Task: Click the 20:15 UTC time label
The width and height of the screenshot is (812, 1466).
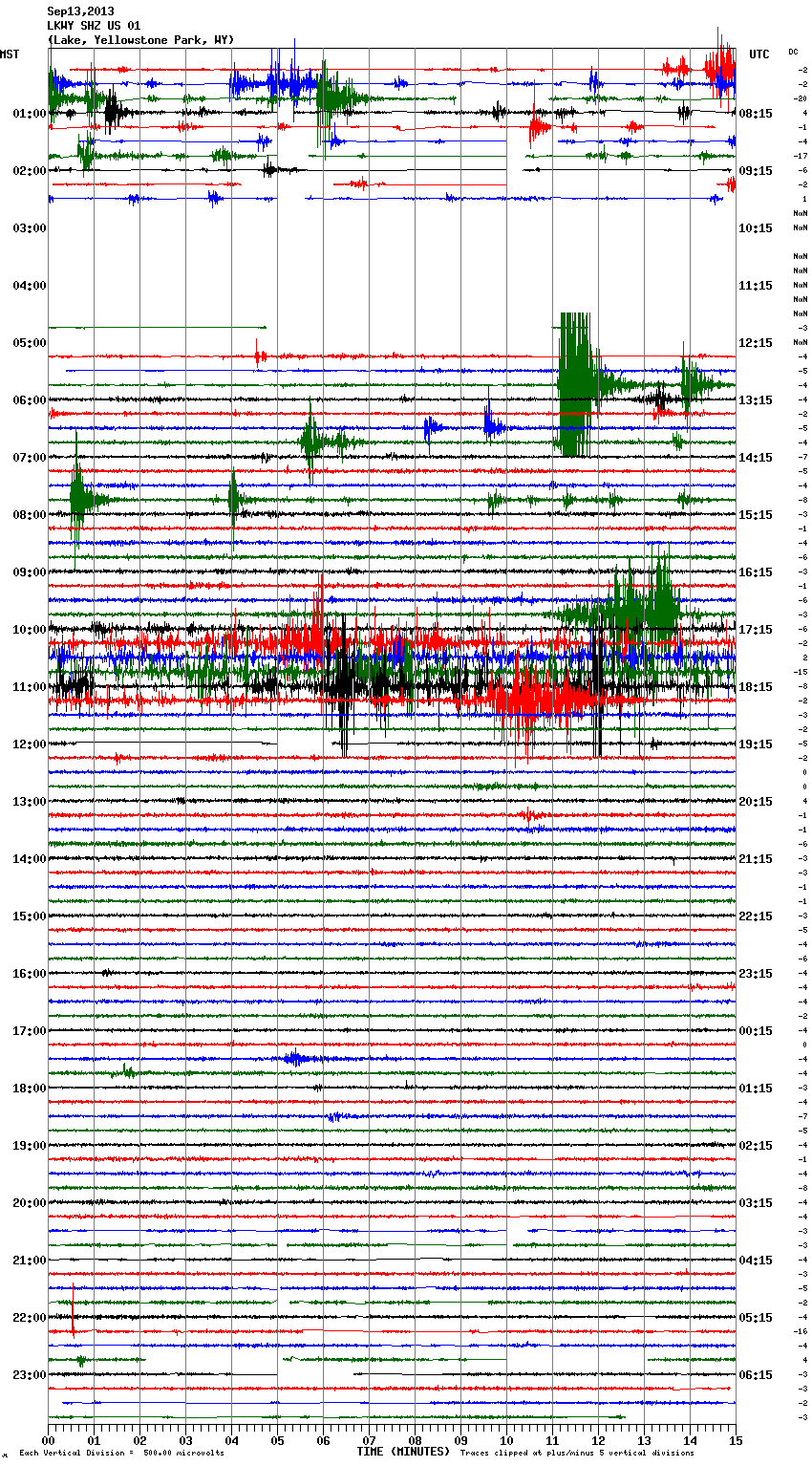Action: pyautogui.click(x=756, y=802)
